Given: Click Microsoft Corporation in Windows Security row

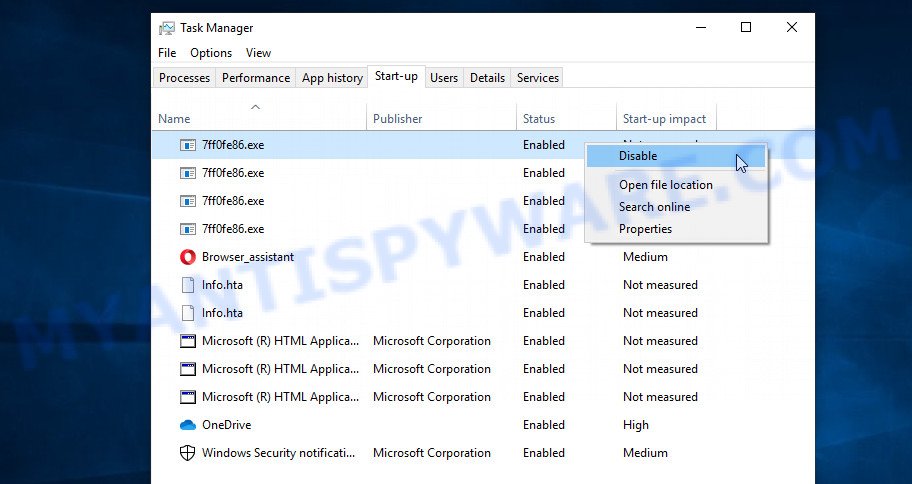Looking at the screenshot, I should (432, 453).
